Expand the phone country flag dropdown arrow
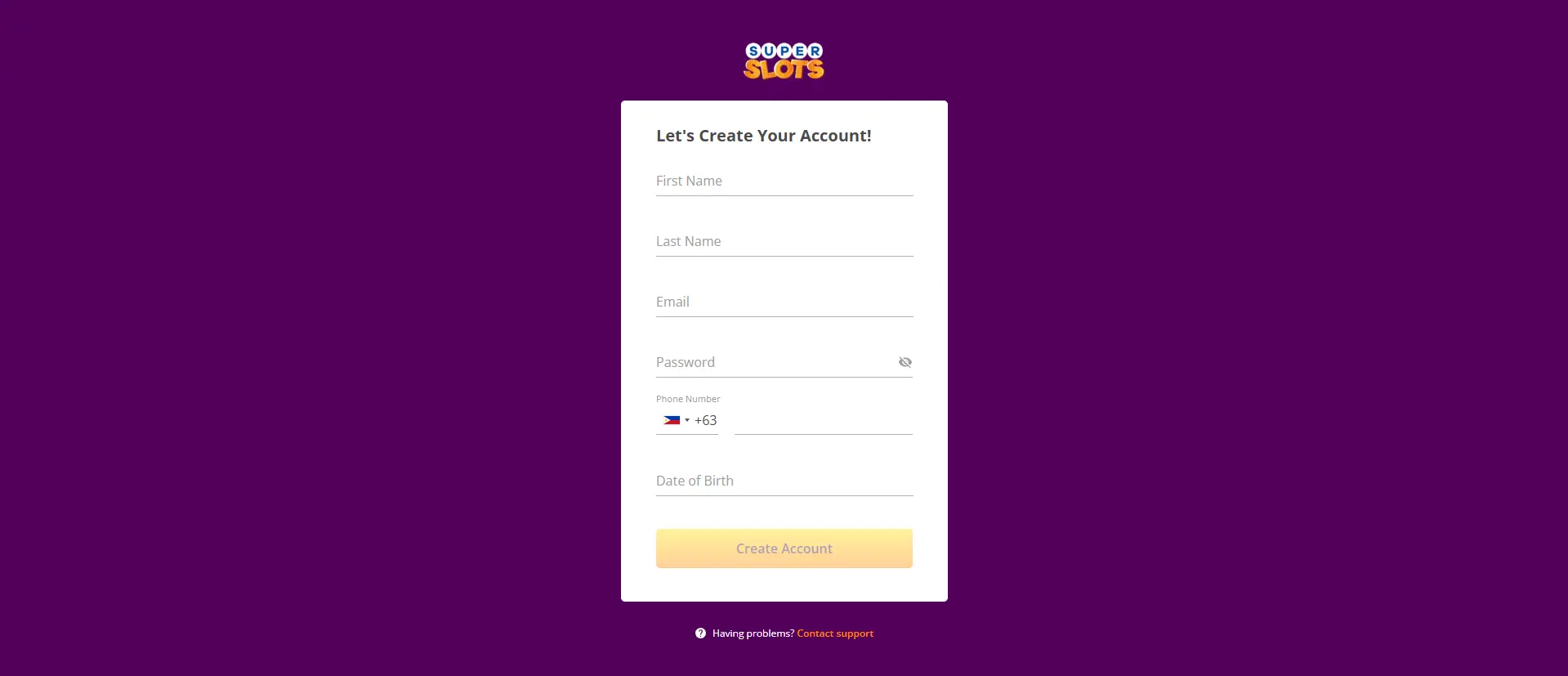The width and height of the screenshot is (1568, 676). (687, 420)
